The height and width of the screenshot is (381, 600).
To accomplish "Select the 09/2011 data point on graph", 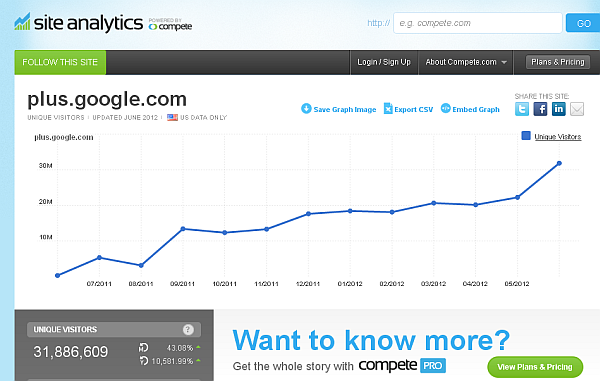I will [x=183, y=229].
